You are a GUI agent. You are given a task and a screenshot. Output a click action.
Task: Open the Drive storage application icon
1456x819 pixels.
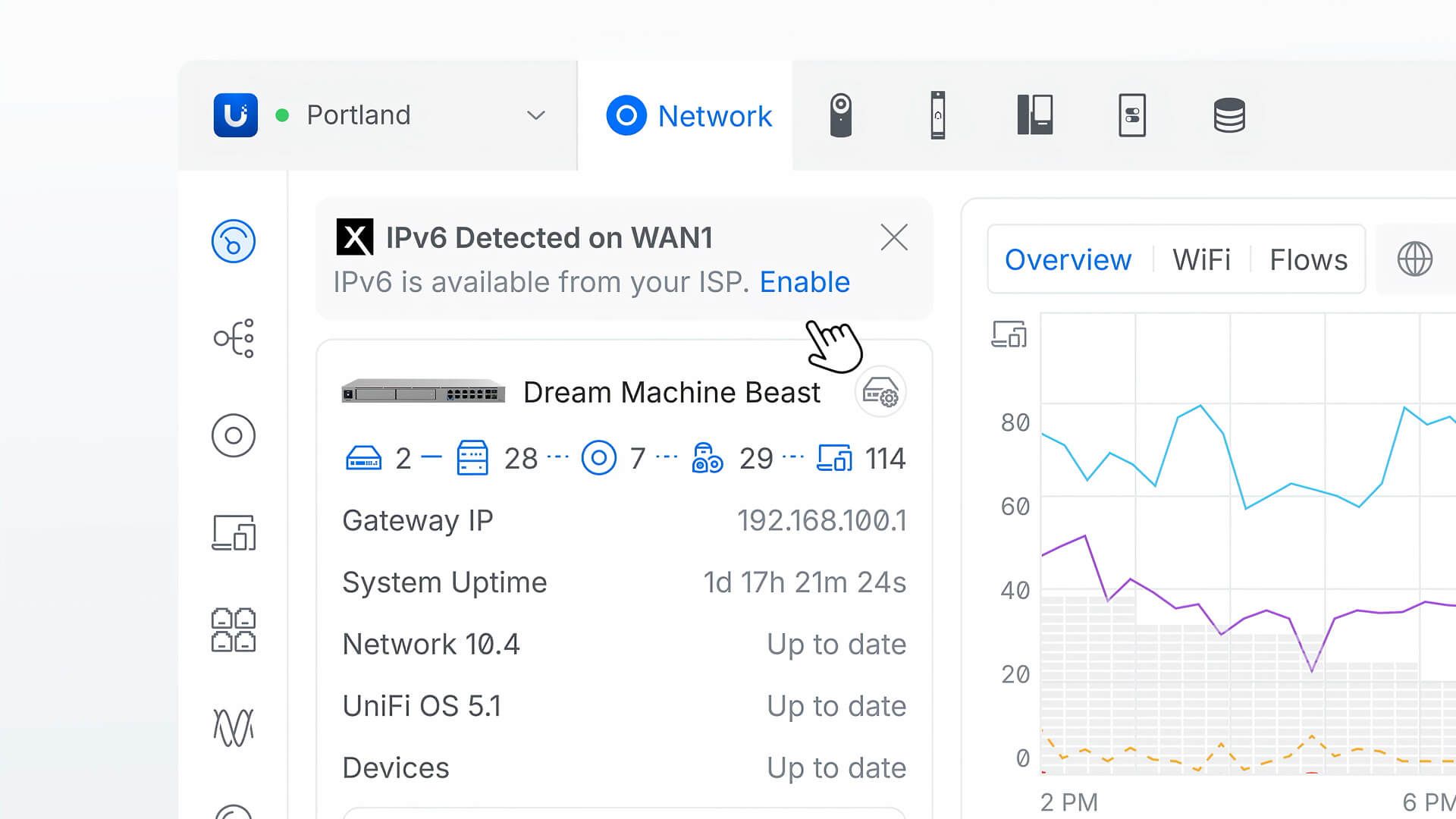tap(1229, 115)
